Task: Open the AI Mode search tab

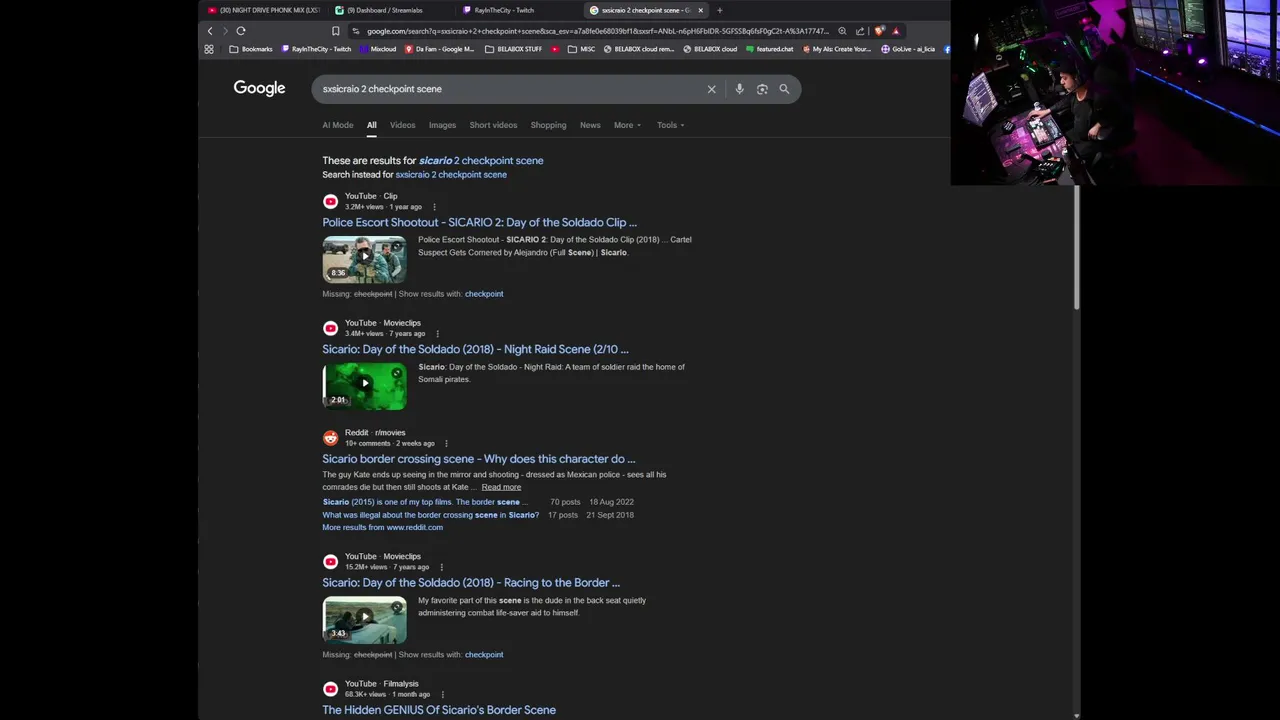Action: [338, 125]
